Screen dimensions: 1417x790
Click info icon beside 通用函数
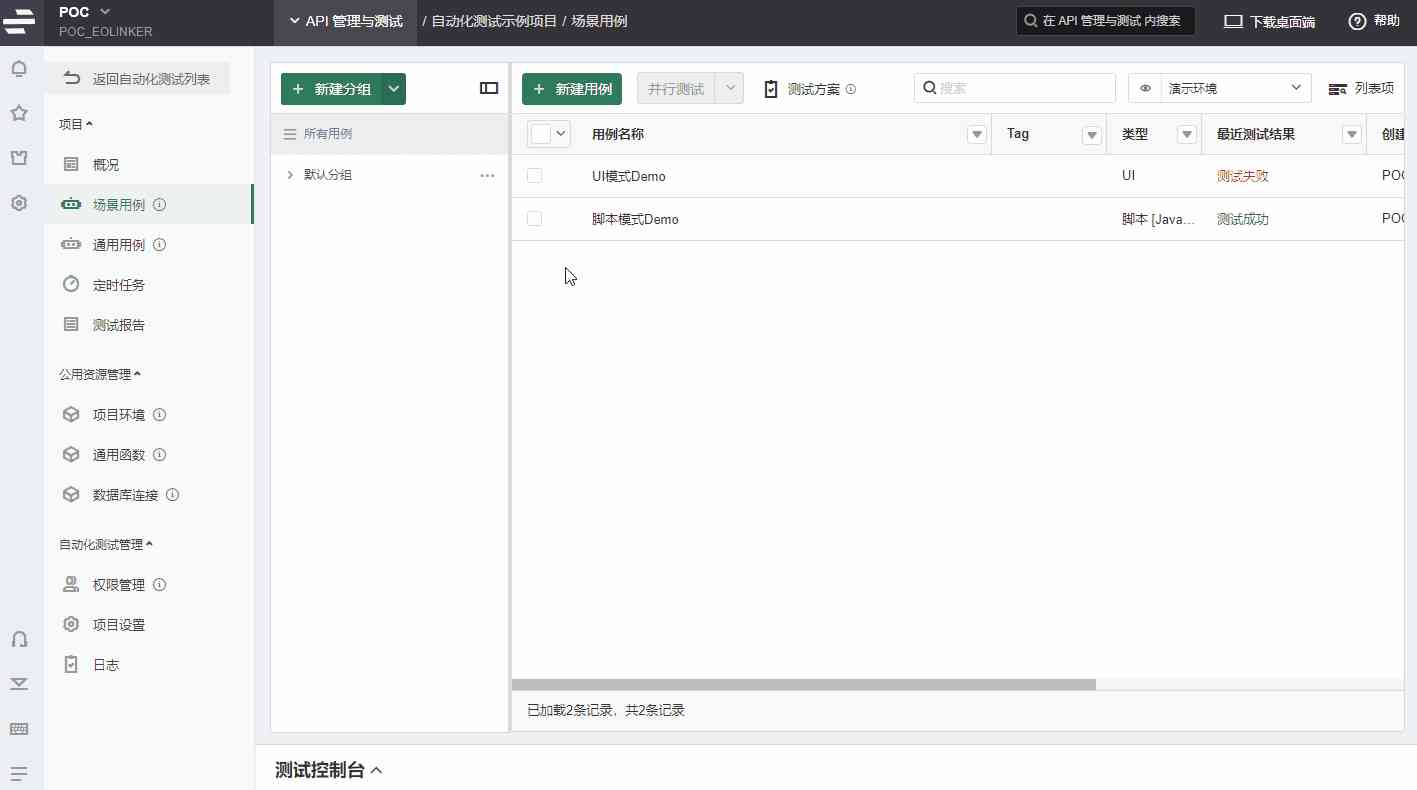pos(160,455)
